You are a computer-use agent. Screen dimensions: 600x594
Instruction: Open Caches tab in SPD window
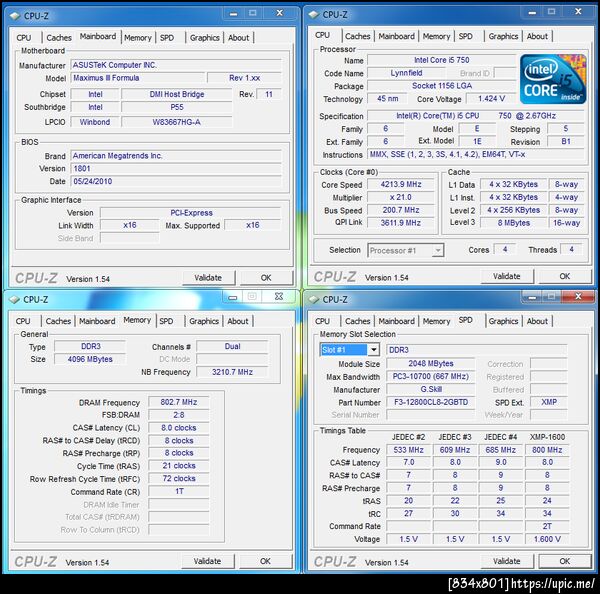point(357,321)
